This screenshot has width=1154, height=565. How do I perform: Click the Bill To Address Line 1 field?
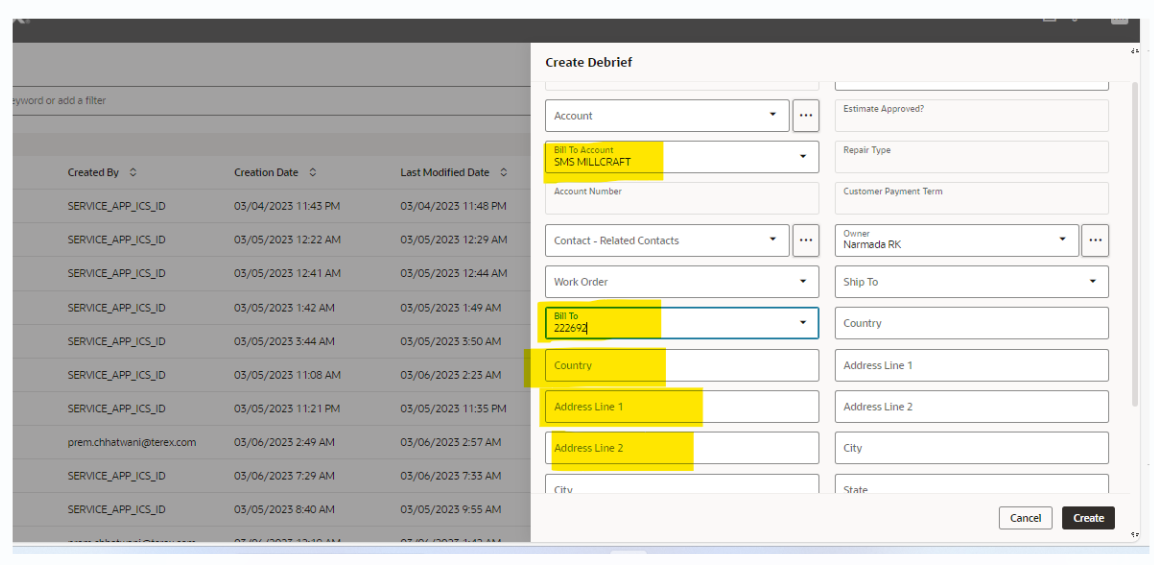682,406
